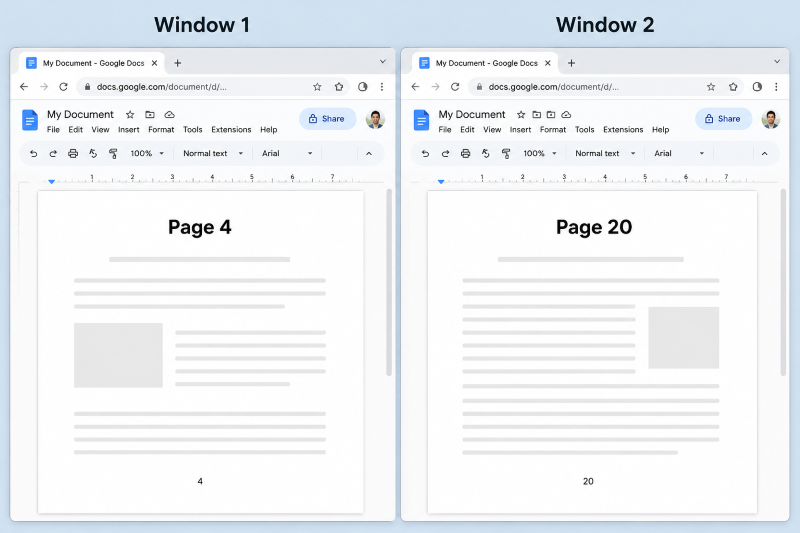This screenshot has width=800, height=533.
Task: Open account avatar in Window 2
Action: [770, 119]
